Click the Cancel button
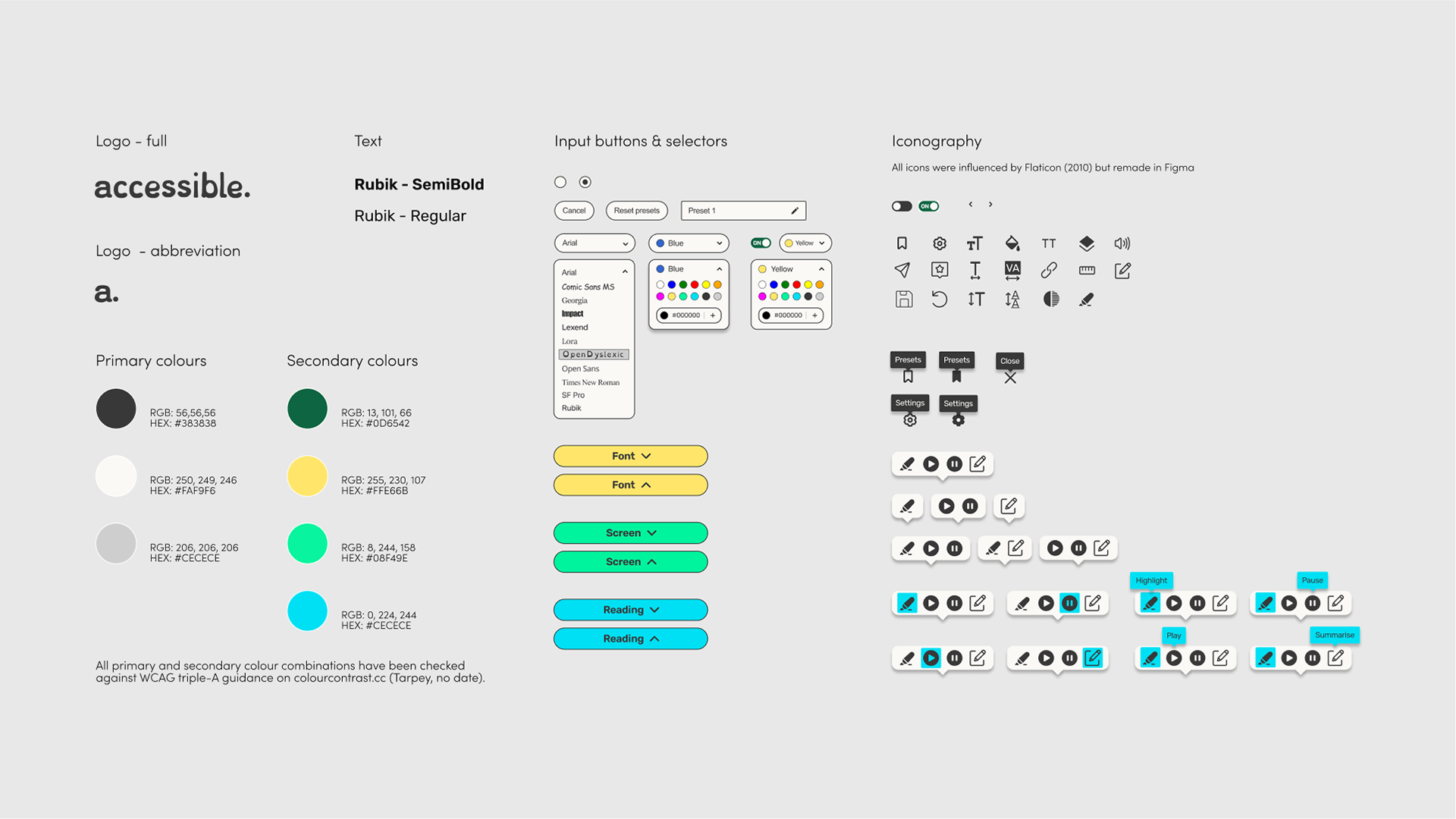This screenshot has height=819, width=1456. pos(574,211)
